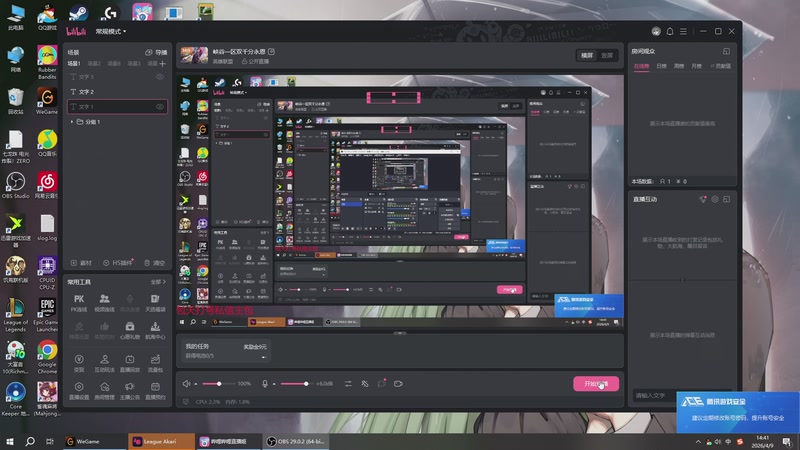The height and width of the screenshot is (450, 800).
Task: Click the stream cover thumbnail
Action: [x=194, y=55]
